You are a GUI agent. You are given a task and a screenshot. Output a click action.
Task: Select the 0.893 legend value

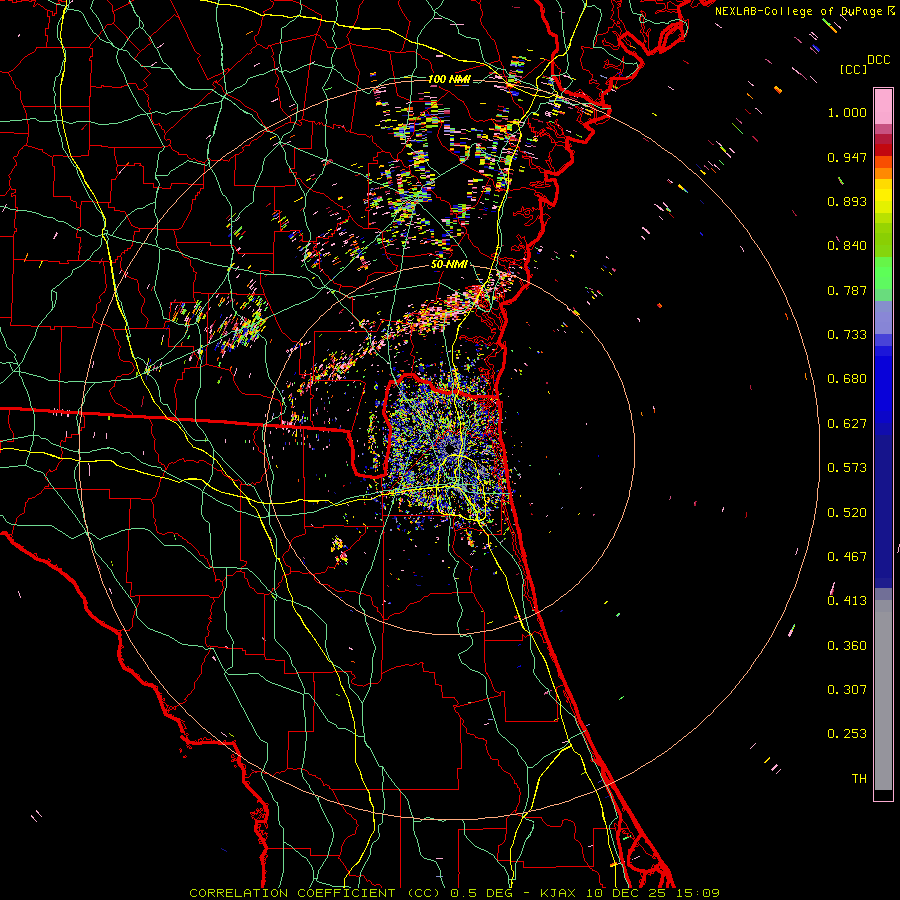coord(847,201)
